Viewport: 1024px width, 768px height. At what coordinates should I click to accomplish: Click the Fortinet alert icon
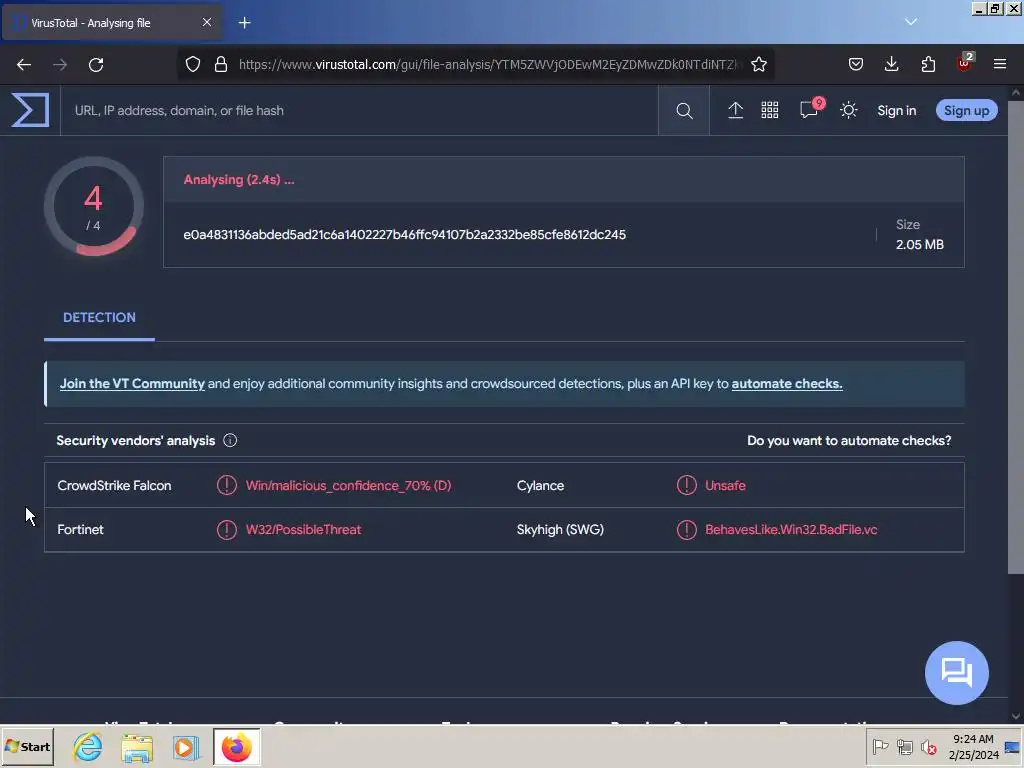[x=227, y=530]
